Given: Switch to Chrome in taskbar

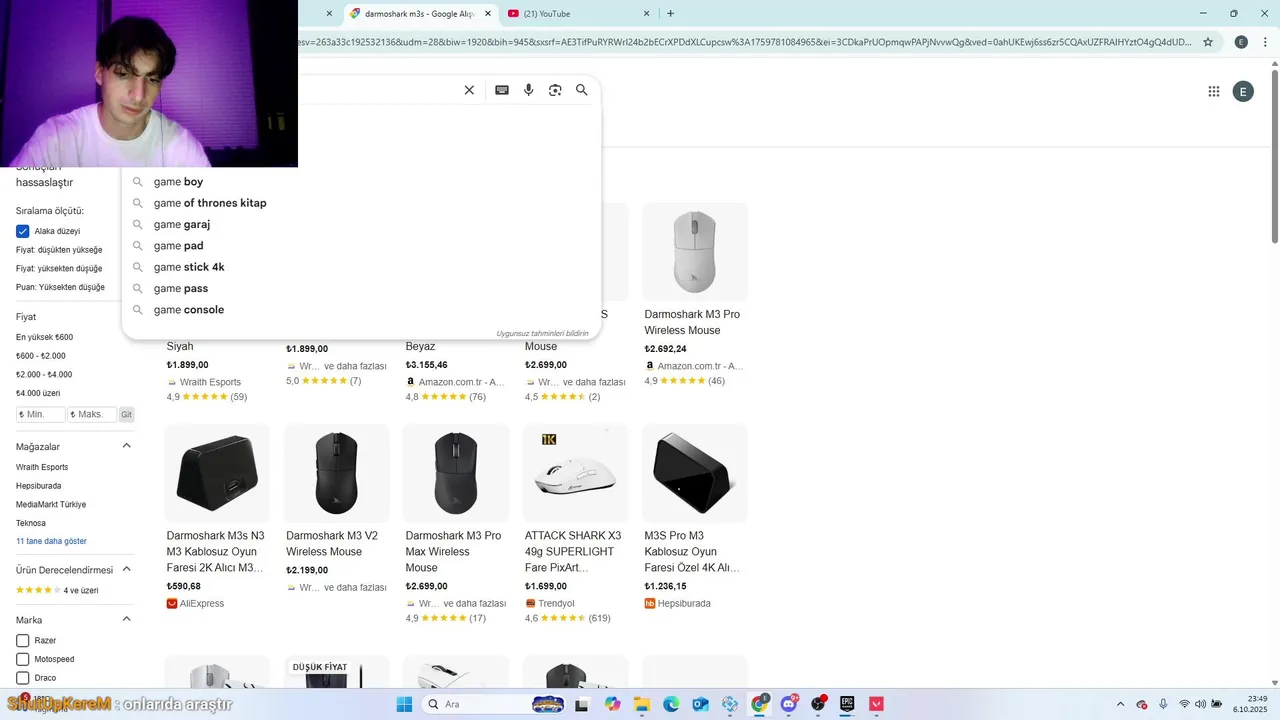Looking at the screenshot, I should [x=760, y=704].
